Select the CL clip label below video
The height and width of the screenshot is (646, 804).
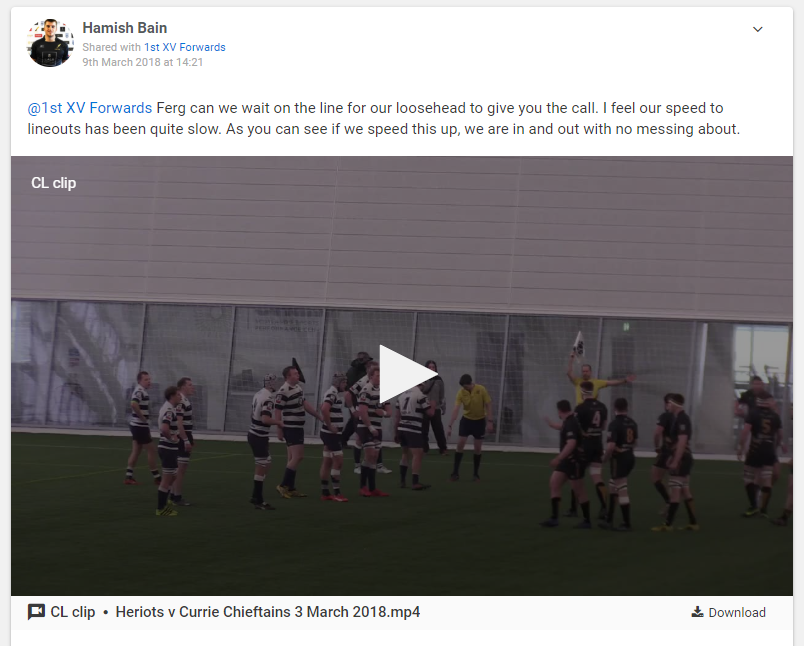pos(73,612)
